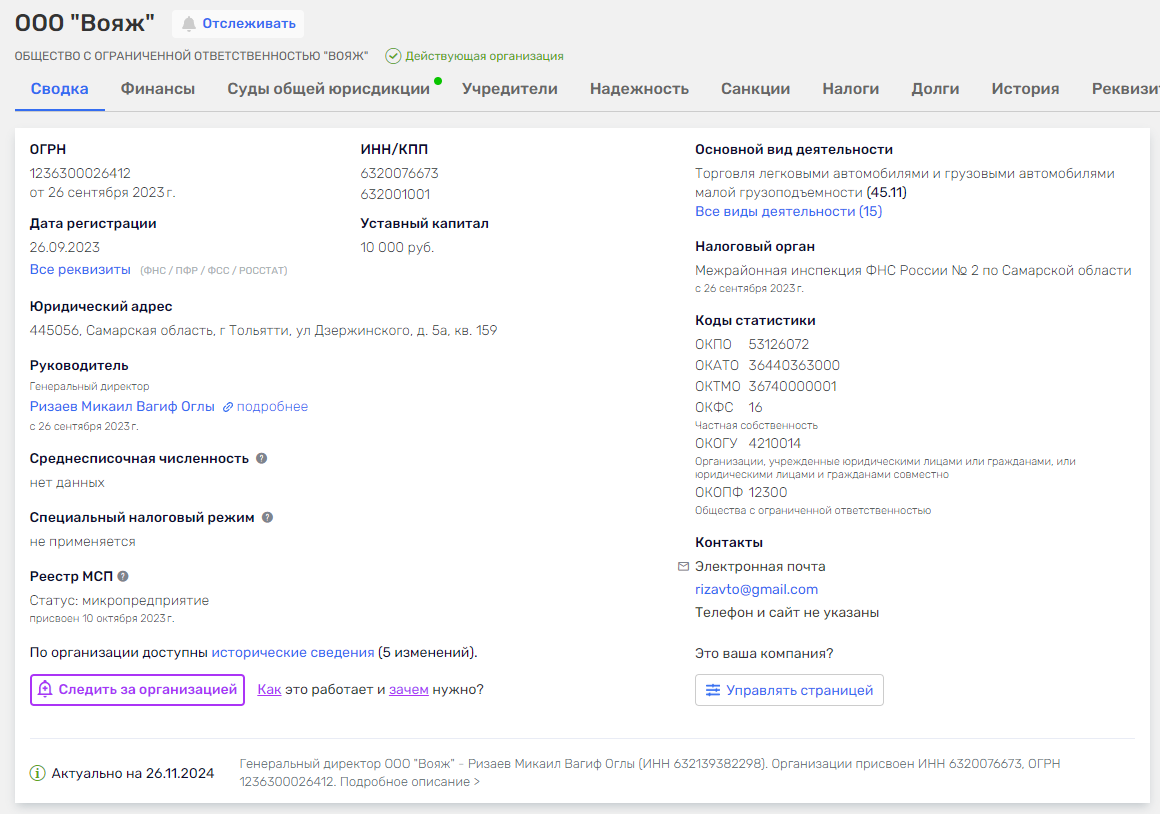1160x814 pixels.
Task: Click the rizavto@gmail.com email link
Action: click(756, 589)
